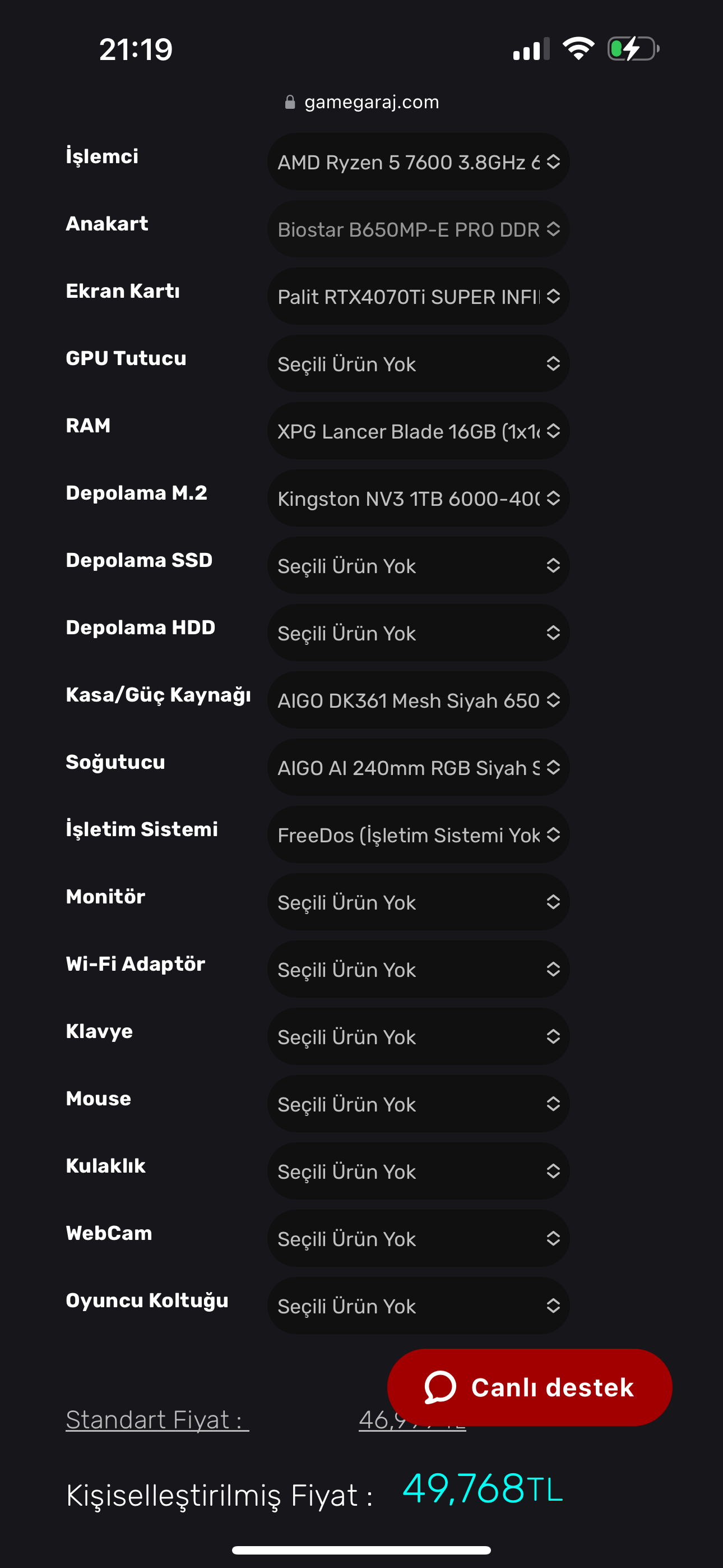This screenshot has height=1568, width=723.
Task: Tap the Canlı destek live support button
Action: point(530,1387)
